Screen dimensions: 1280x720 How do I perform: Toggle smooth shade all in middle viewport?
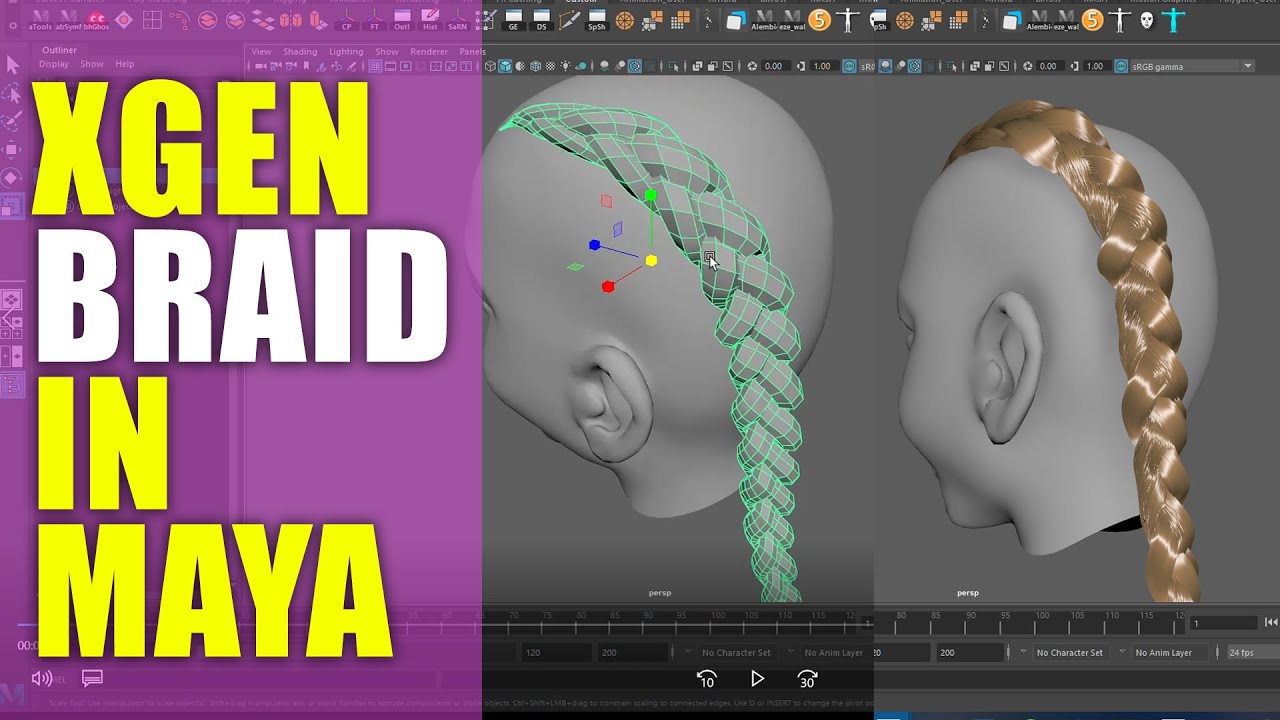505,66
